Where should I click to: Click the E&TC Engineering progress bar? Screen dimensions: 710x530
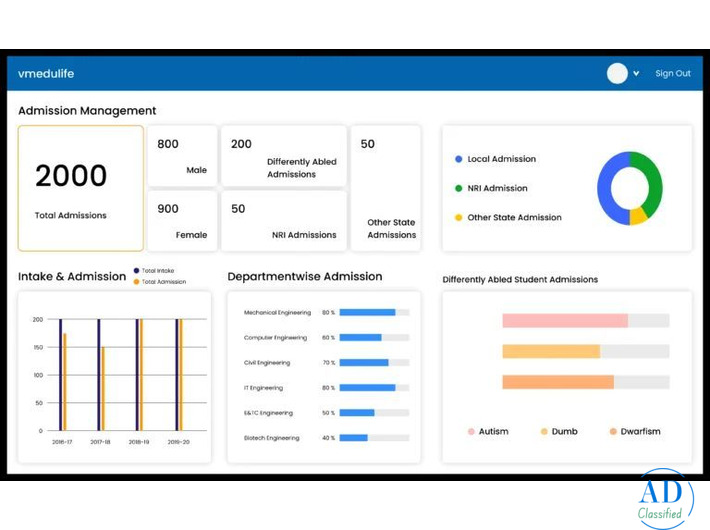(x=374, y=413)
